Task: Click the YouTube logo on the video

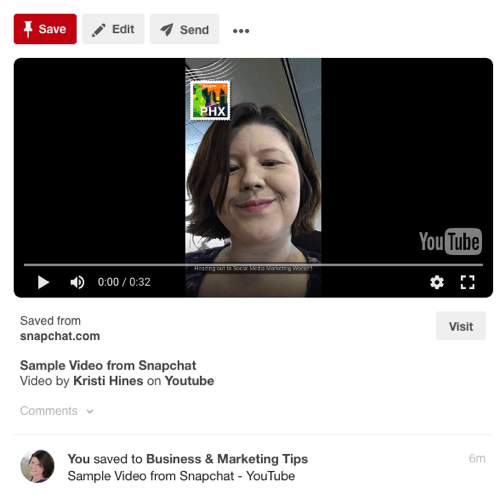Action: click(450, 241)
